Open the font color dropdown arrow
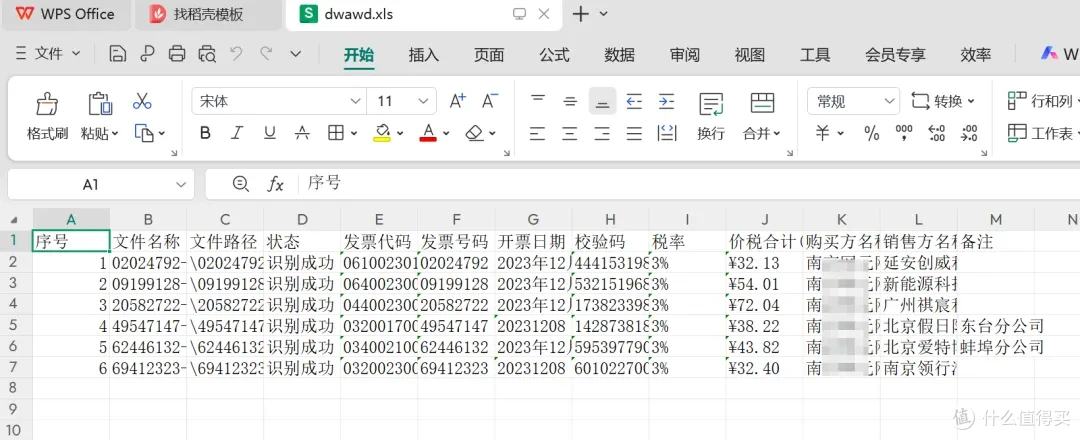Image resolution: width=1080 pixels, height=440 pixels. click(446, 134)
